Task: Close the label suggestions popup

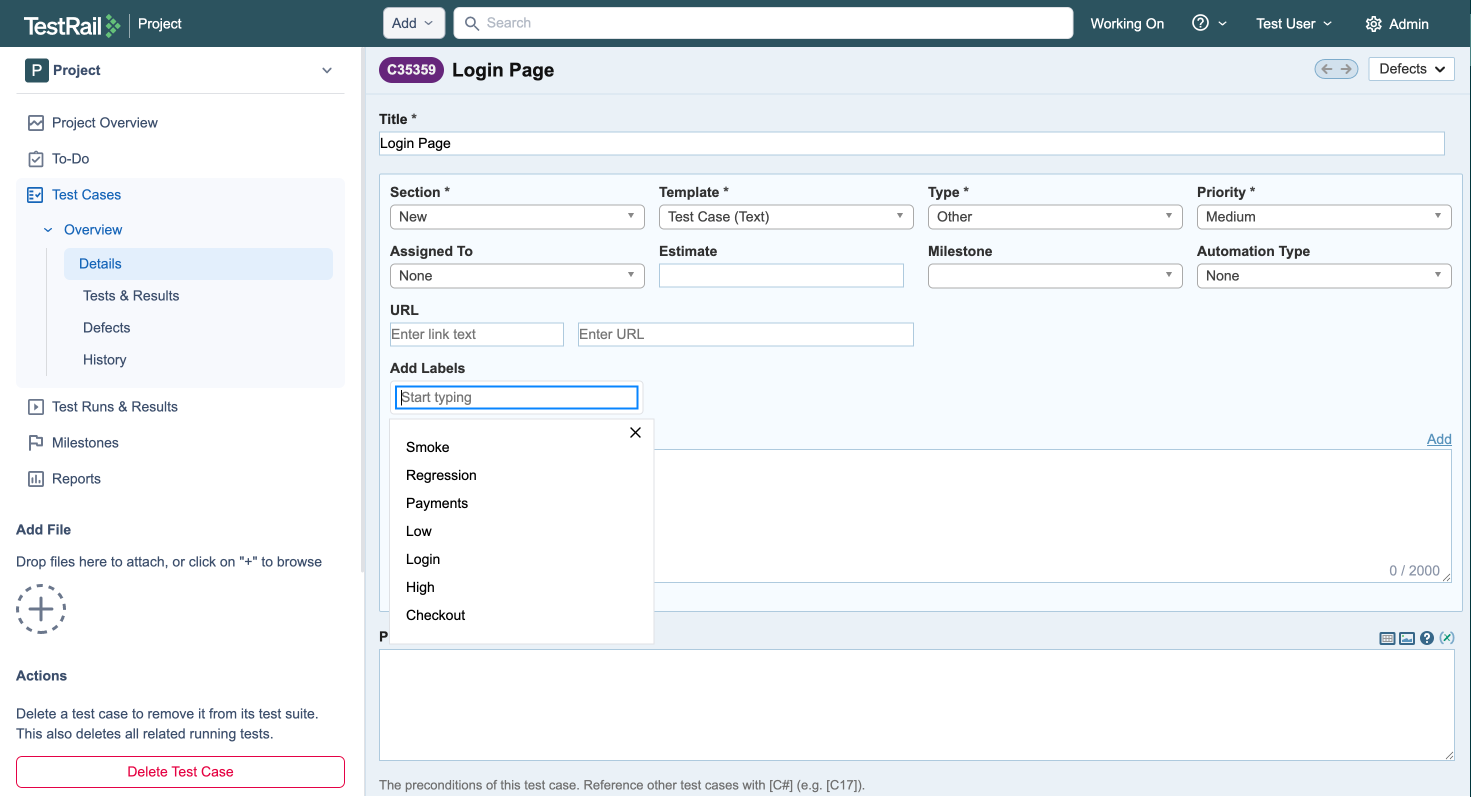Action: pyautogui.click(x=635, y=433)
